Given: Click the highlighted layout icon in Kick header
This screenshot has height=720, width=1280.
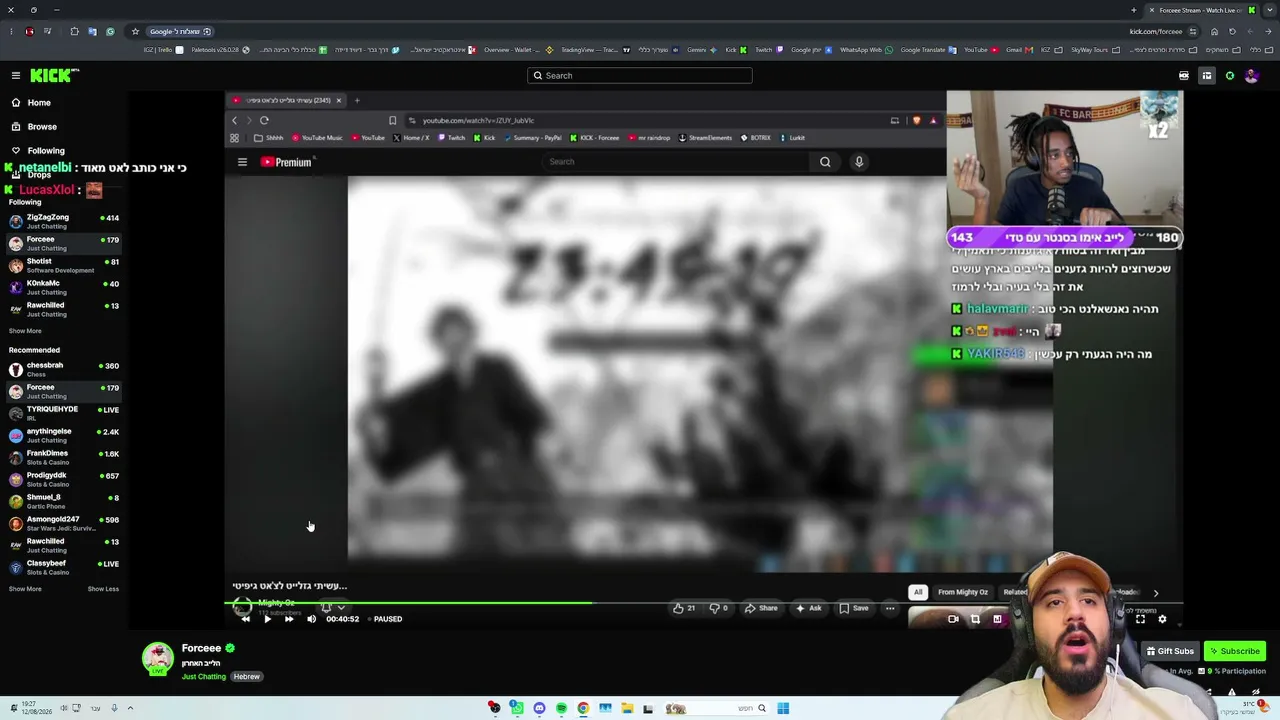Looking at the screenshot, I should [1207, 76].
